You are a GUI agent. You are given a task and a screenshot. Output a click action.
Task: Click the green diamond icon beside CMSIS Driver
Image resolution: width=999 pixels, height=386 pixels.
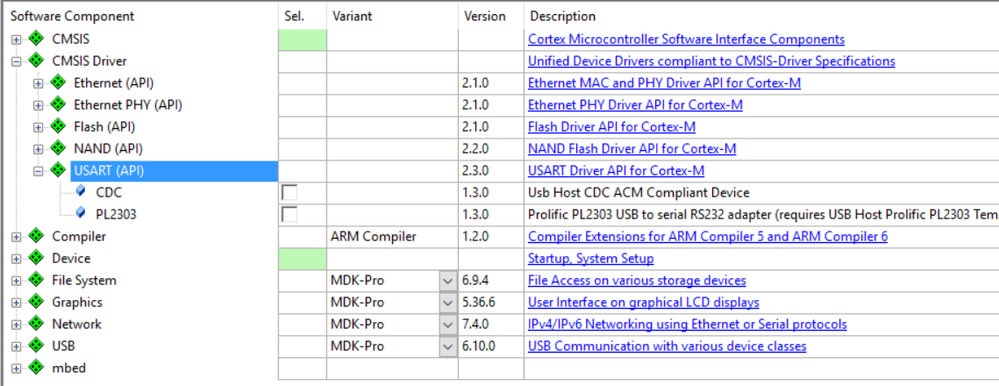coord(36,61)
